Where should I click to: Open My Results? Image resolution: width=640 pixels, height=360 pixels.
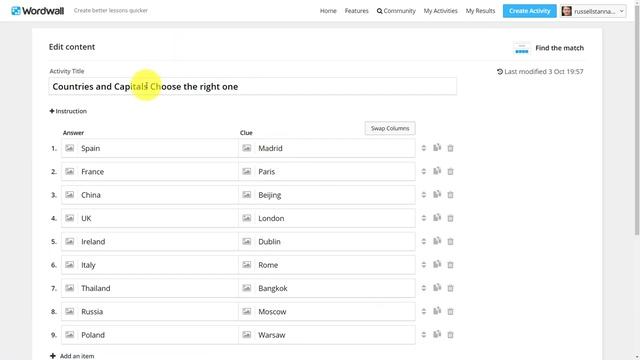[x=480, y=11]
